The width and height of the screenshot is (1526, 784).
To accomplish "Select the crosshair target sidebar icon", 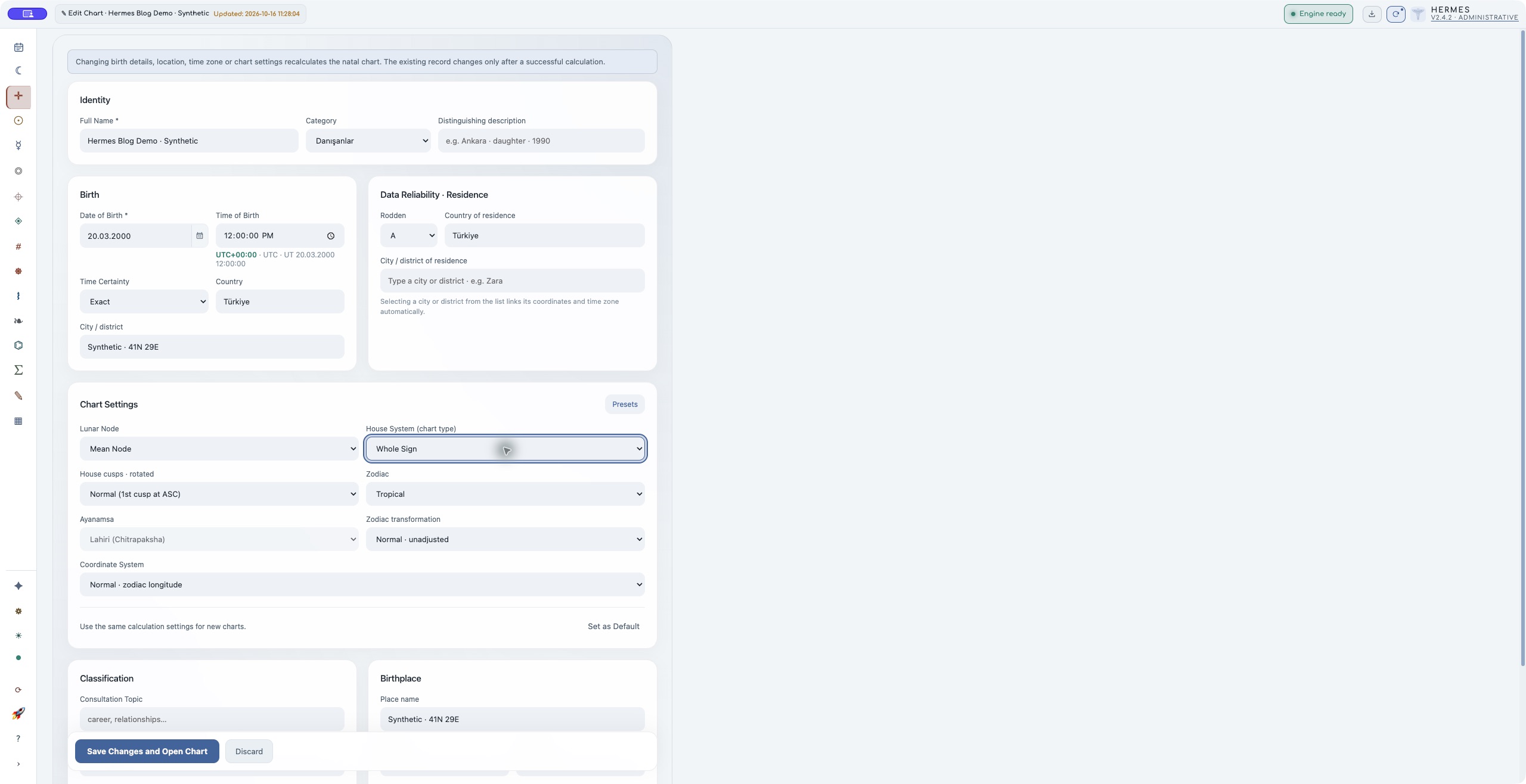I will tap(18, 197).
